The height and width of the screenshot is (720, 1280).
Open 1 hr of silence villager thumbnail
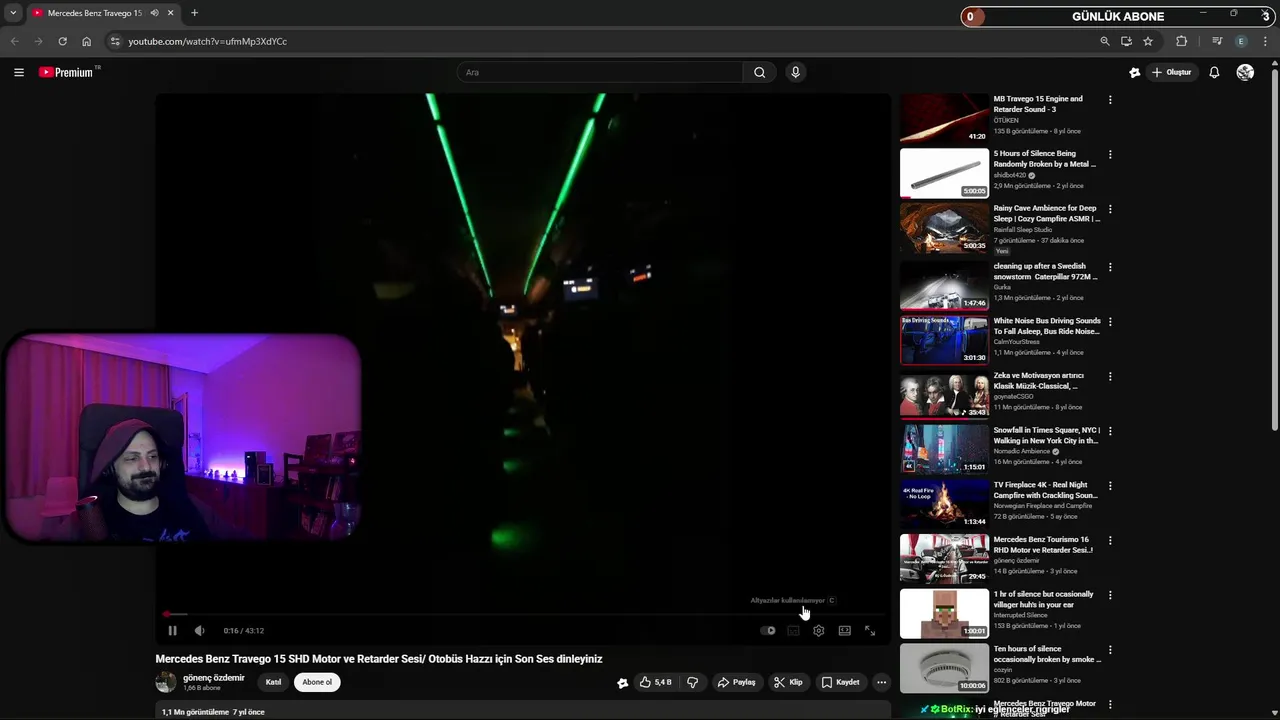pos(944,613)
